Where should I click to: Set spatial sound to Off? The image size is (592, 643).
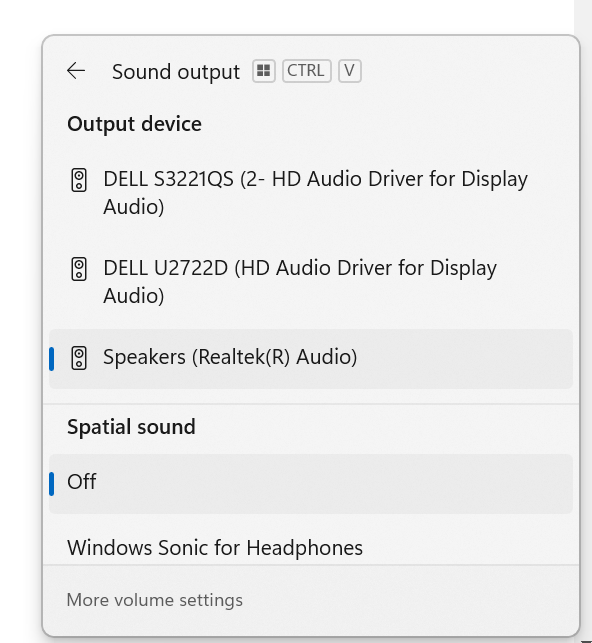(x=311, y=484)
